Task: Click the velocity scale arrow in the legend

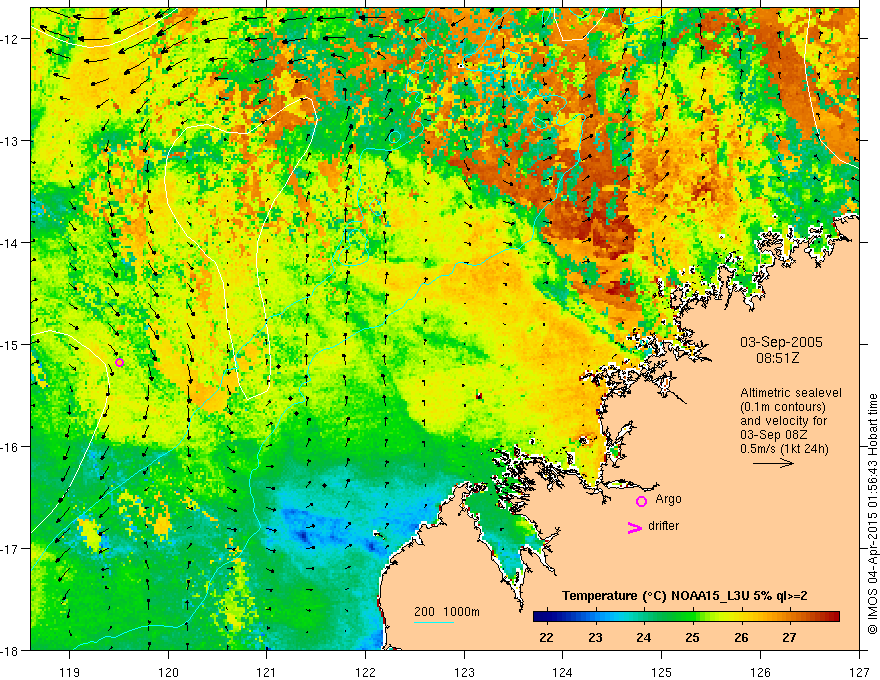Action: tap(773, 463)
